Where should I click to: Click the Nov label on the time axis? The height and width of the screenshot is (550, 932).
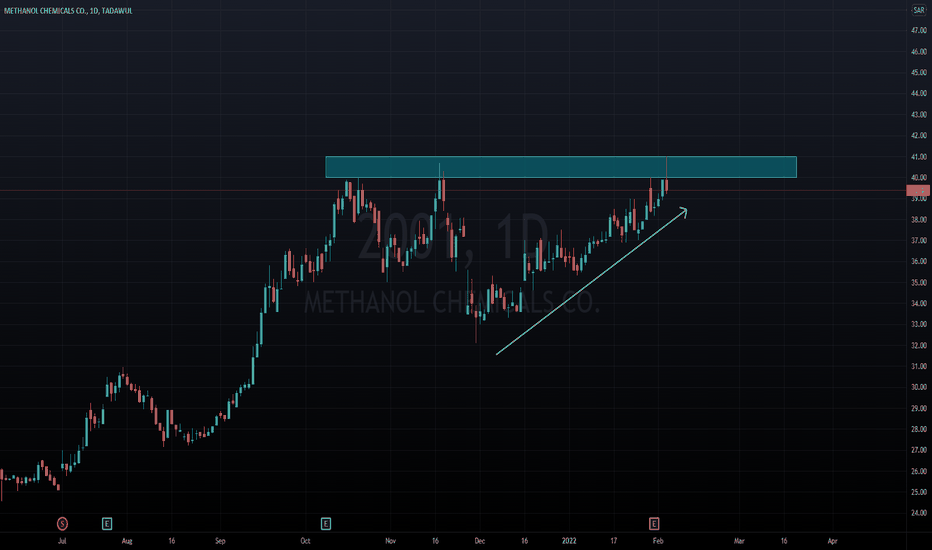[x=391, y=541]
